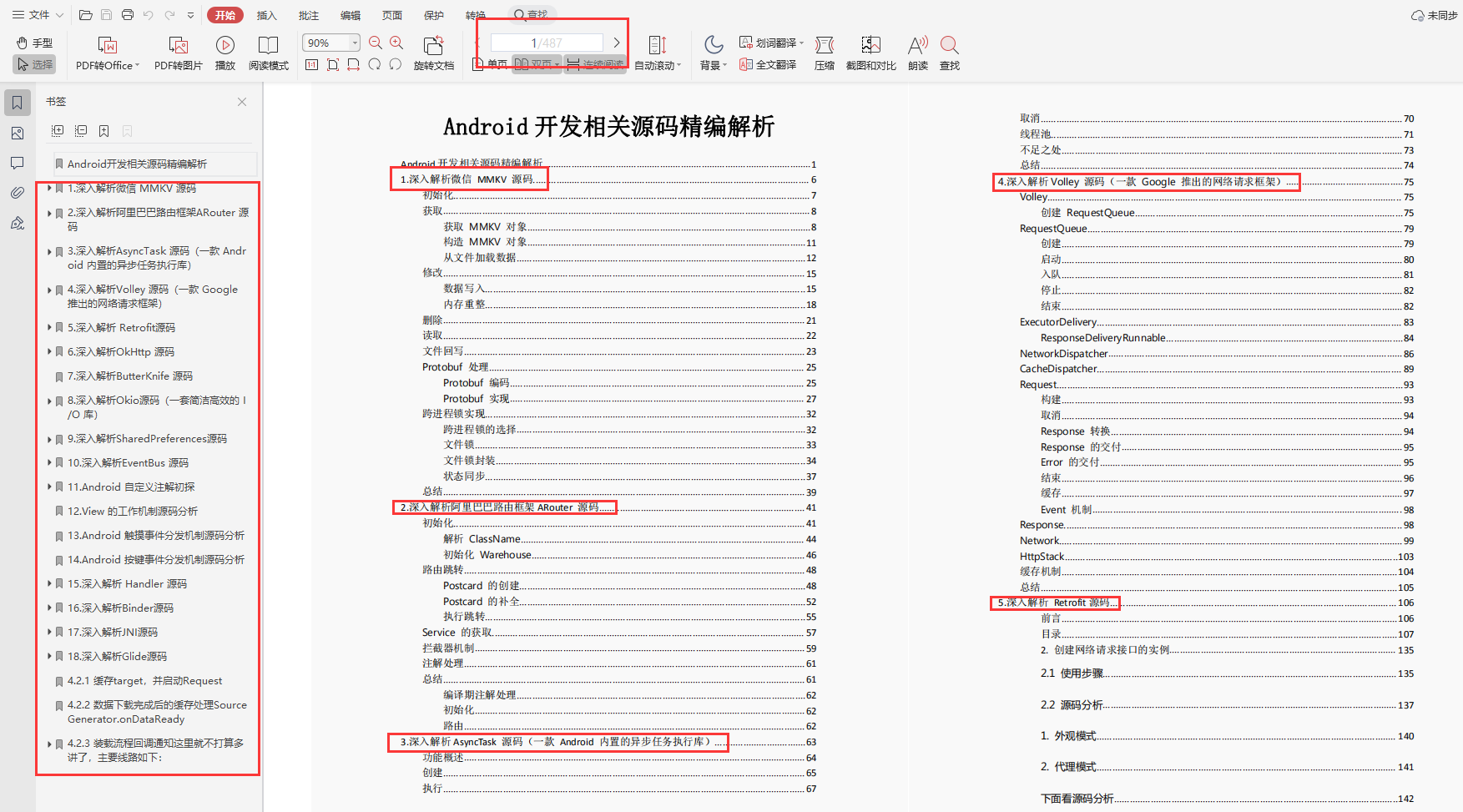Switch to 页面 ribbon tab

392,15
